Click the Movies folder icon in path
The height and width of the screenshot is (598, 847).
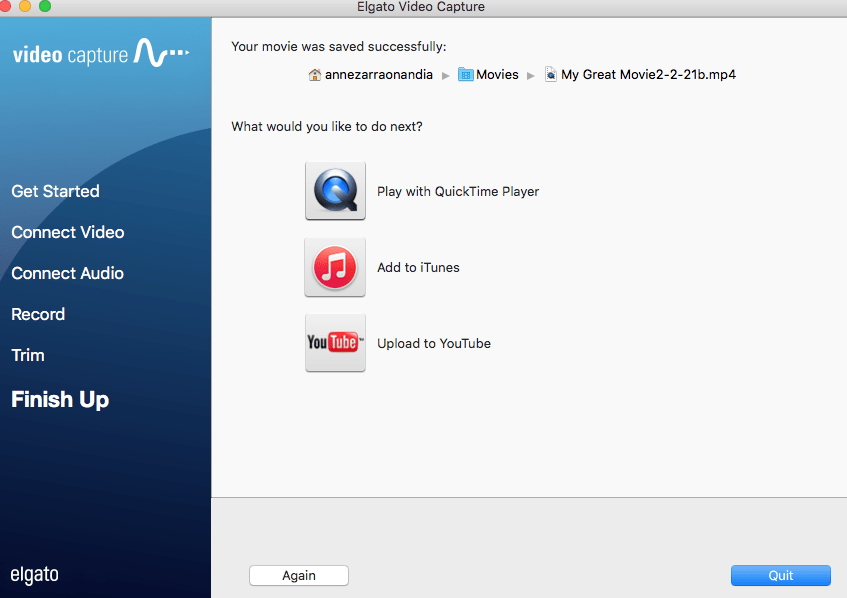466,75
